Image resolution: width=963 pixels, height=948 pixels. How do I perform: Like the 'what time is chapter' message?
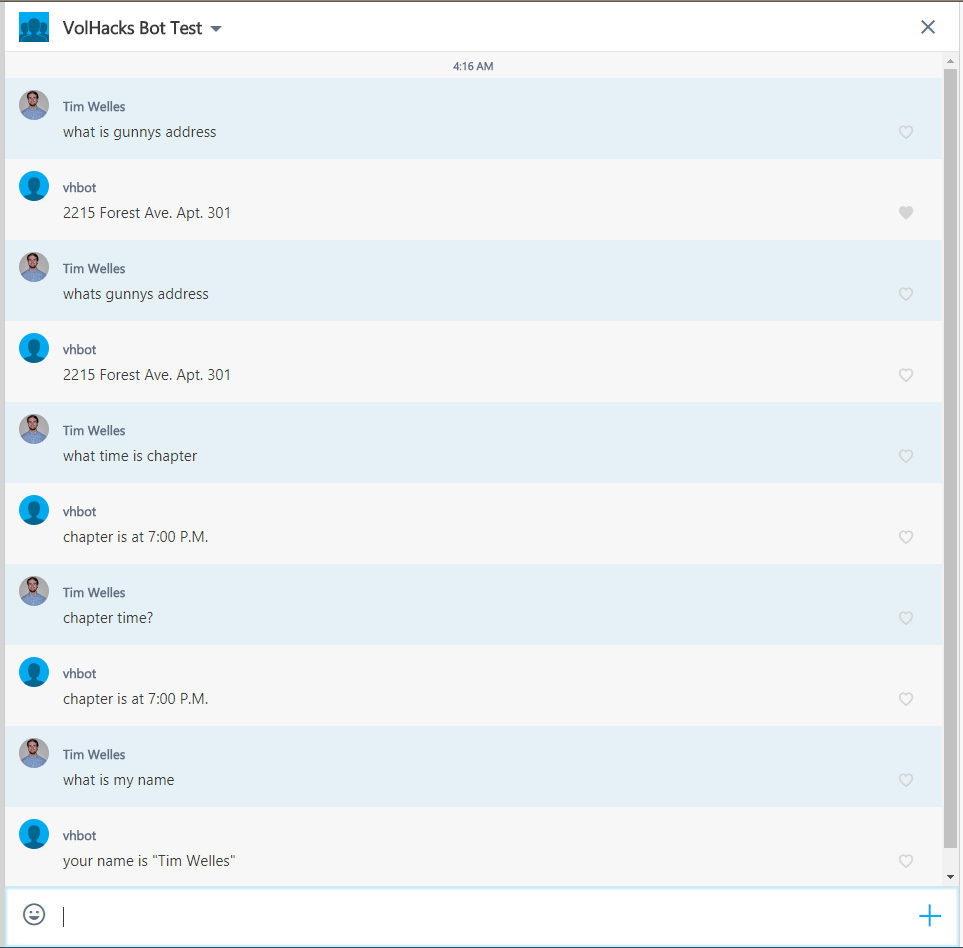pos(906,456)
